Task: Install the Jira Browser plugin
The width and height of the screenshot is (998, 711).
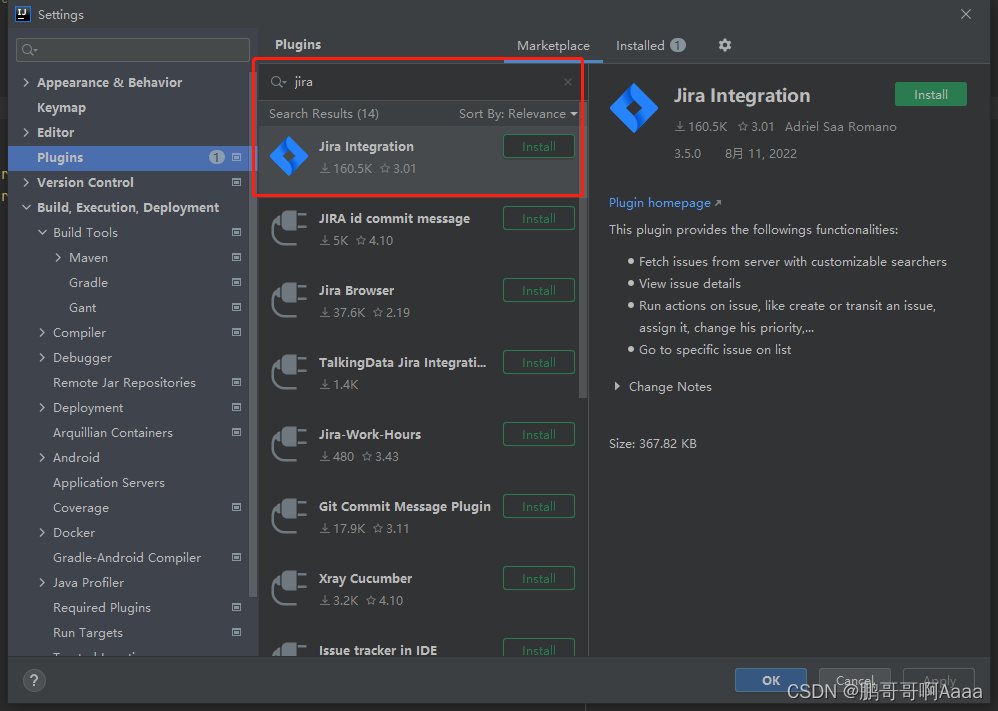Action: (x=538, y=290)
